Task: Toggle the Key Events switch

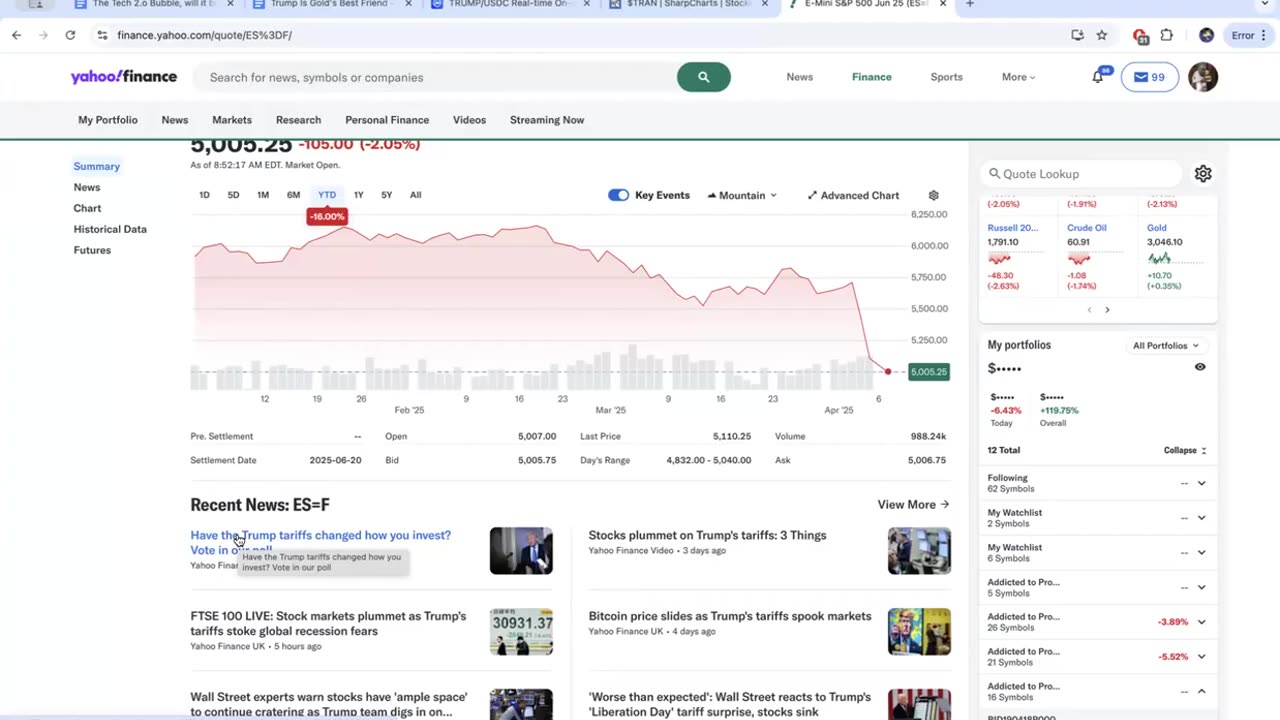Action: [618, 195]
